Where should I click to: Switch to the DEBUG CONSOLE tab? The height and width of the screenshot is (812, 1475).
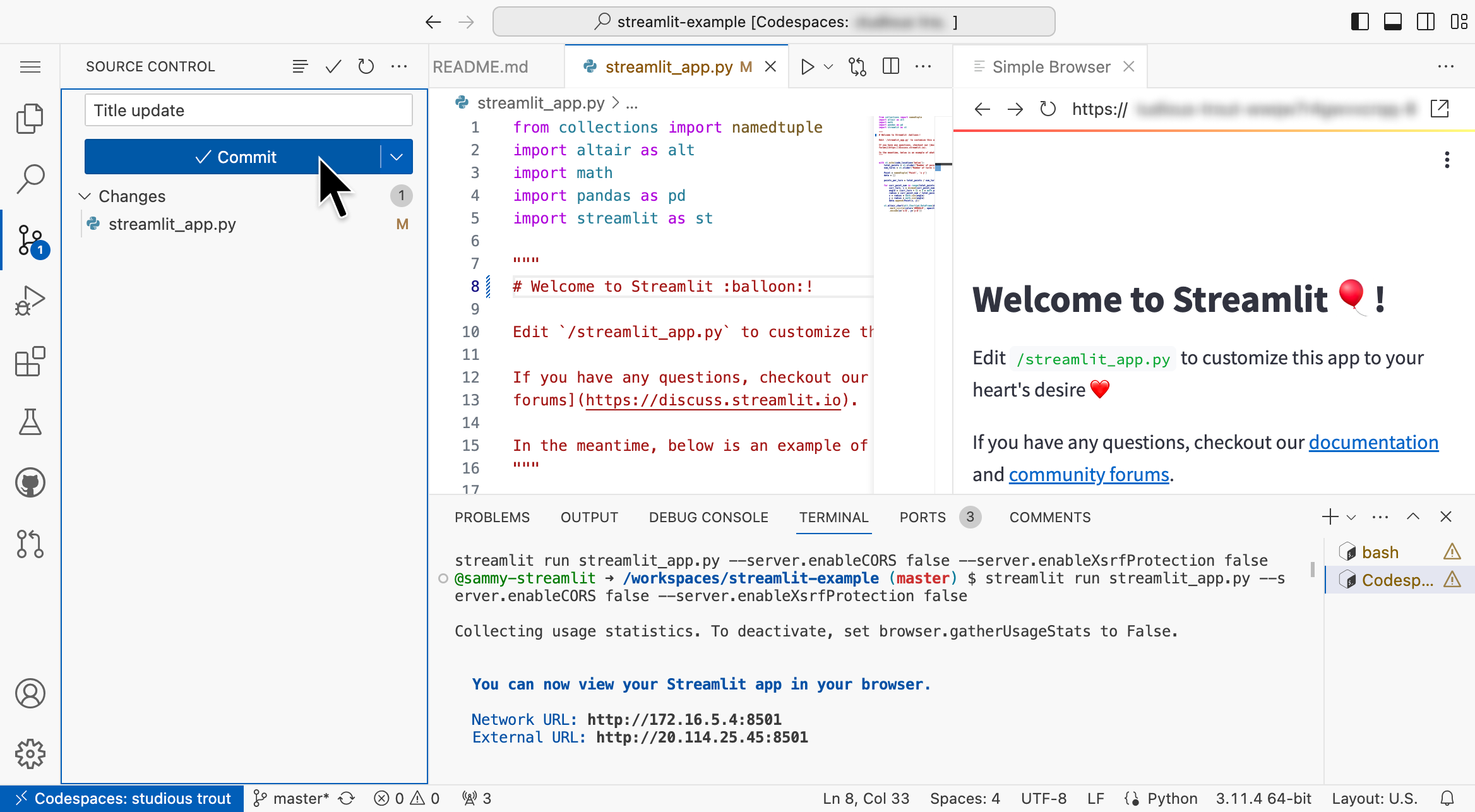coord(708,517)
